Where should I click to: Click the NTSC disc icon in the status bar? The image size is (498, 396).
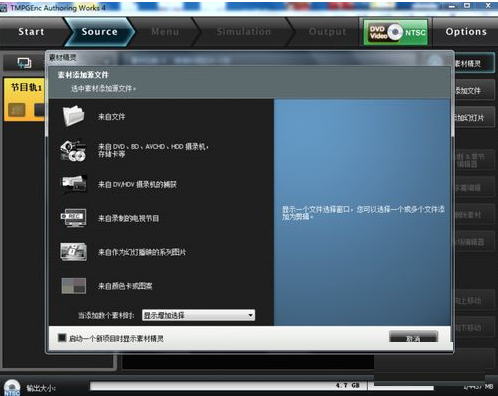click(x=12, y=388)
